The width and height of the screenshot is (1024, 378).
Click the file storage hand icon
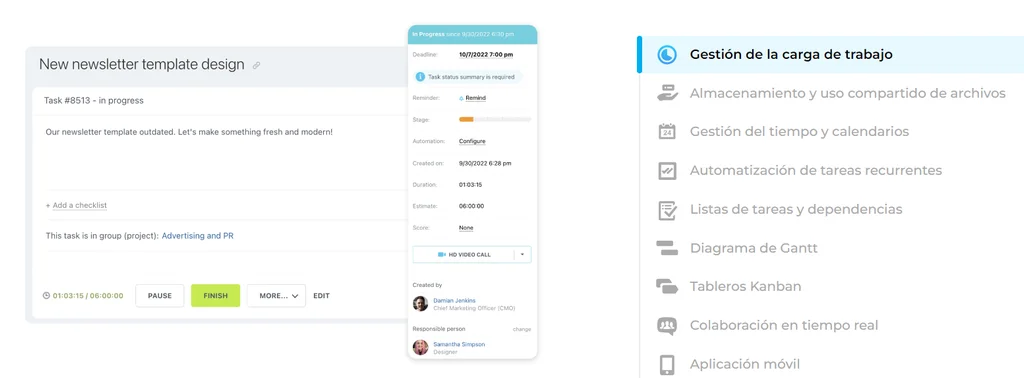667,93
